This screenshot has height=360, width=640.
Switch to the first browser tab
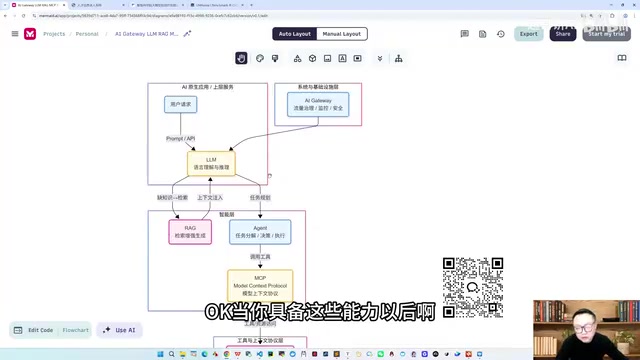[38, 5]
